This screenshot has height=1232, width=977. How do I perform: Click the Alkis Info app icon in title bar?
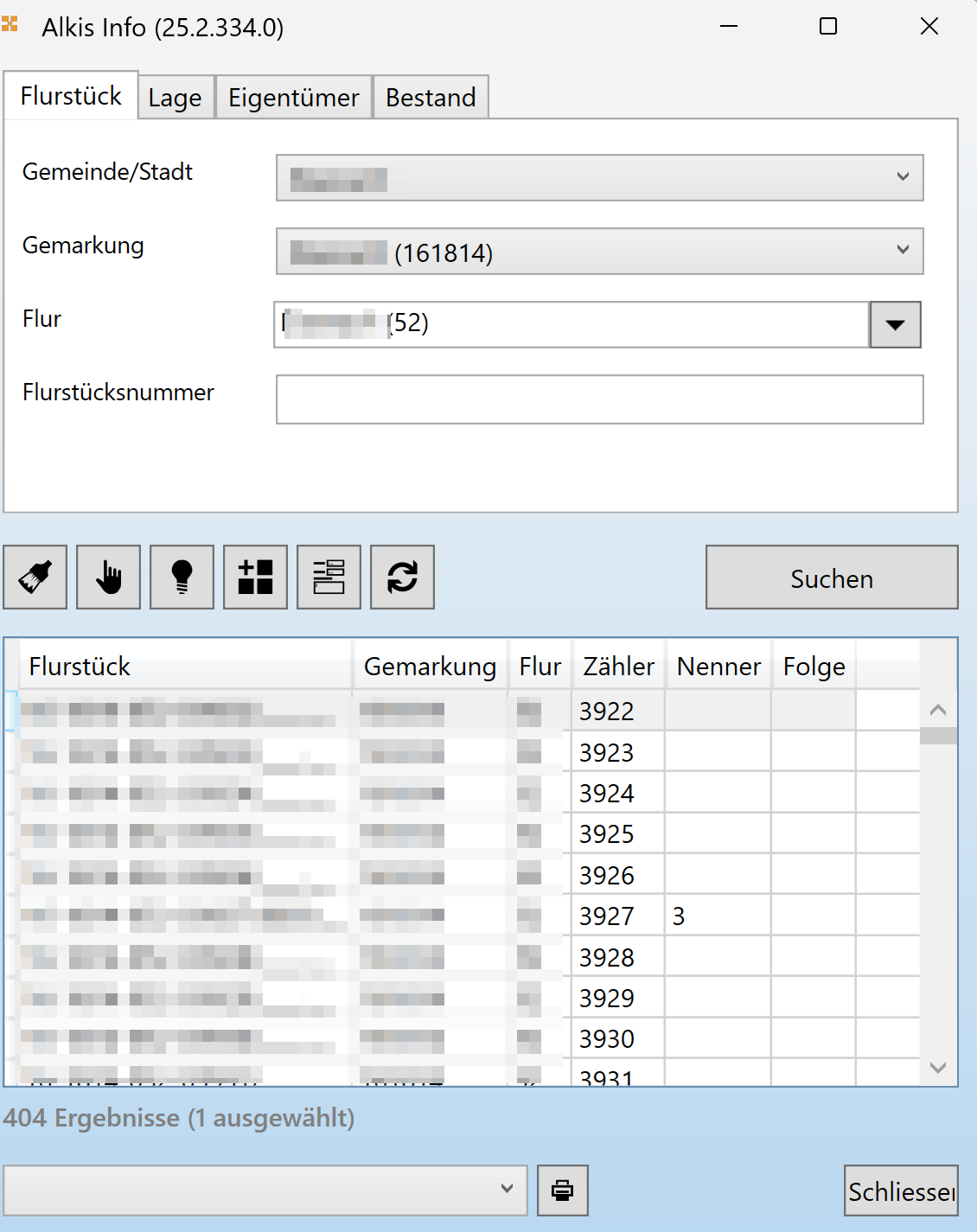pyautogui.click(x=10, y=25)
